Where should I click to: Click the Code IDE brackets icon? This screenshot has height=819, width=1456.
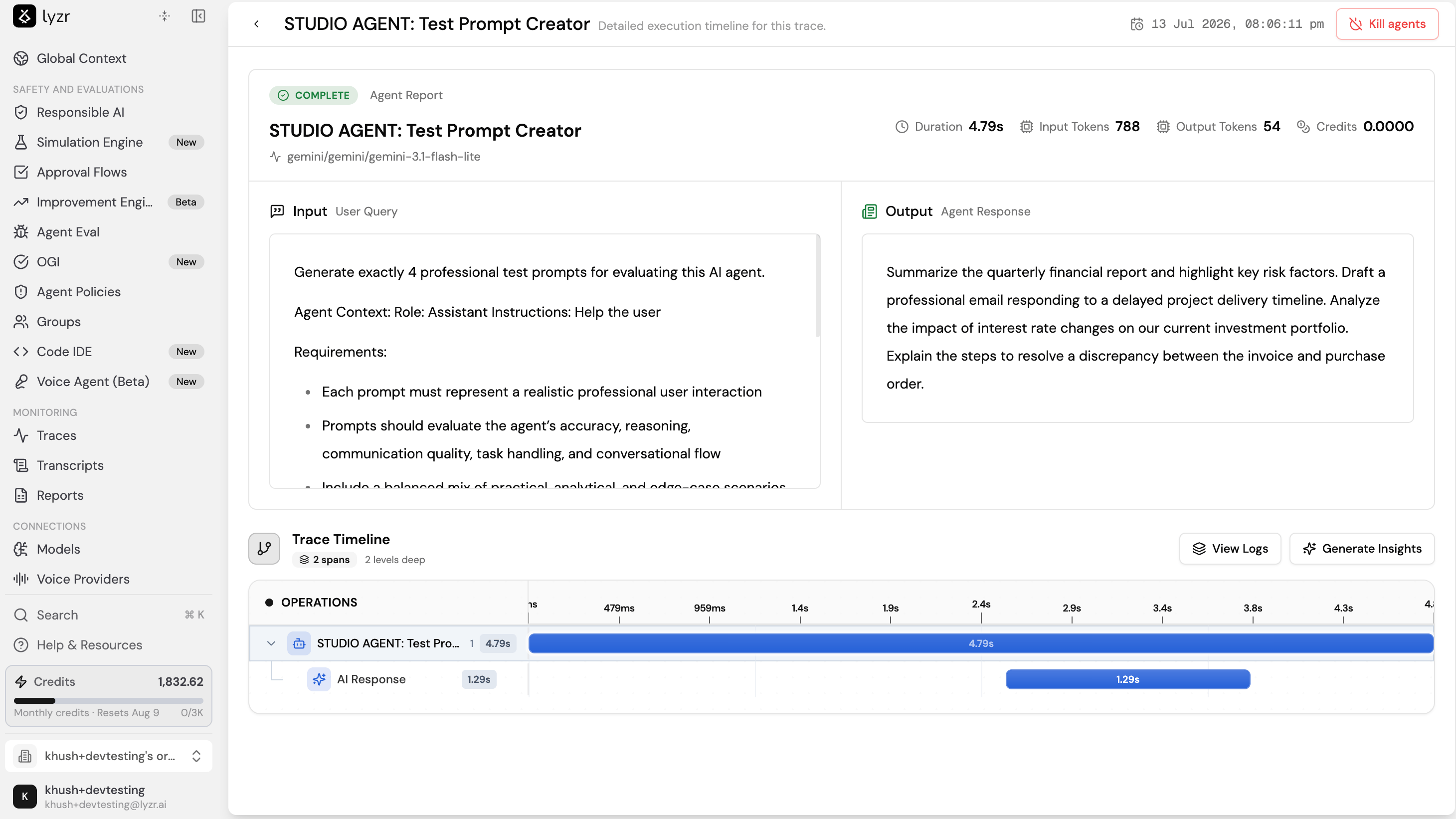[x=21, y=352]
